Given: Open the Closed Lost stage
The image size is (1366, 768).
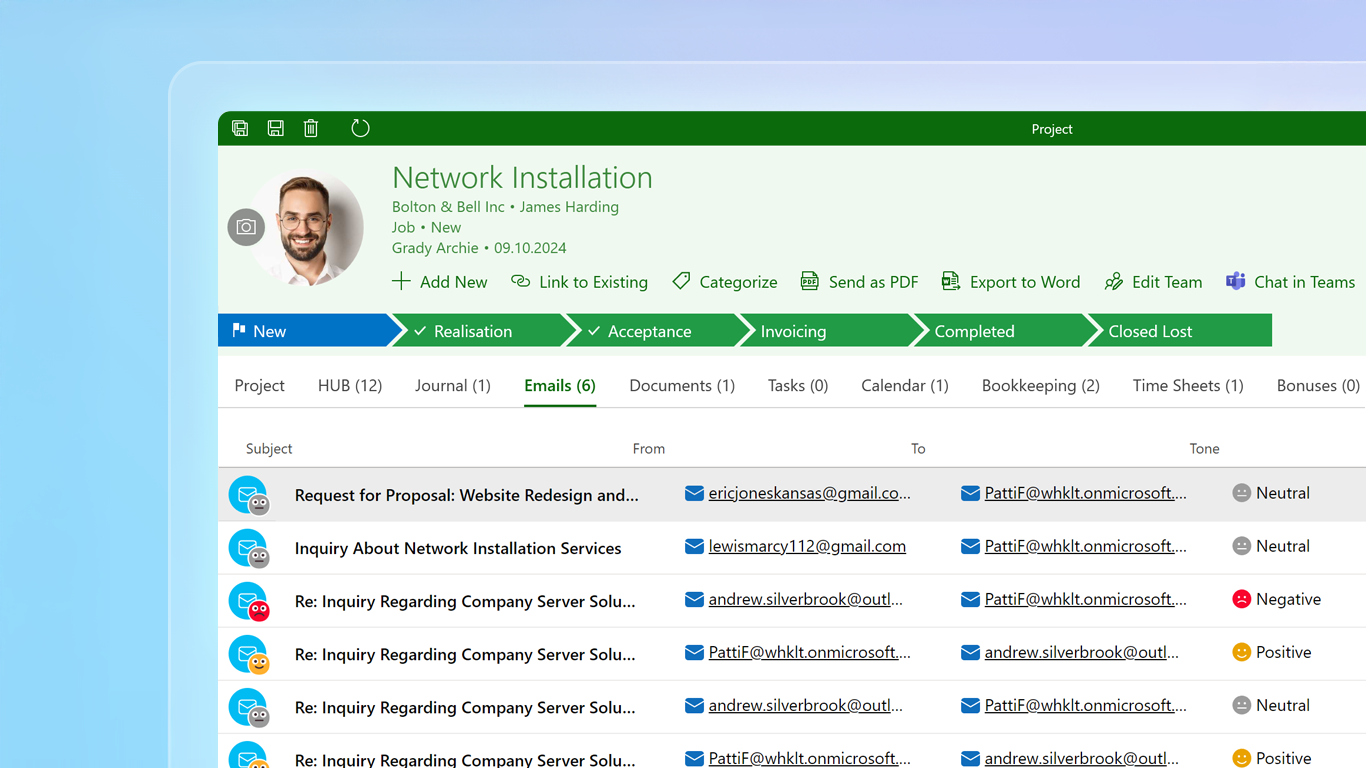Looking at the screenshot, I should (1148, 330).
